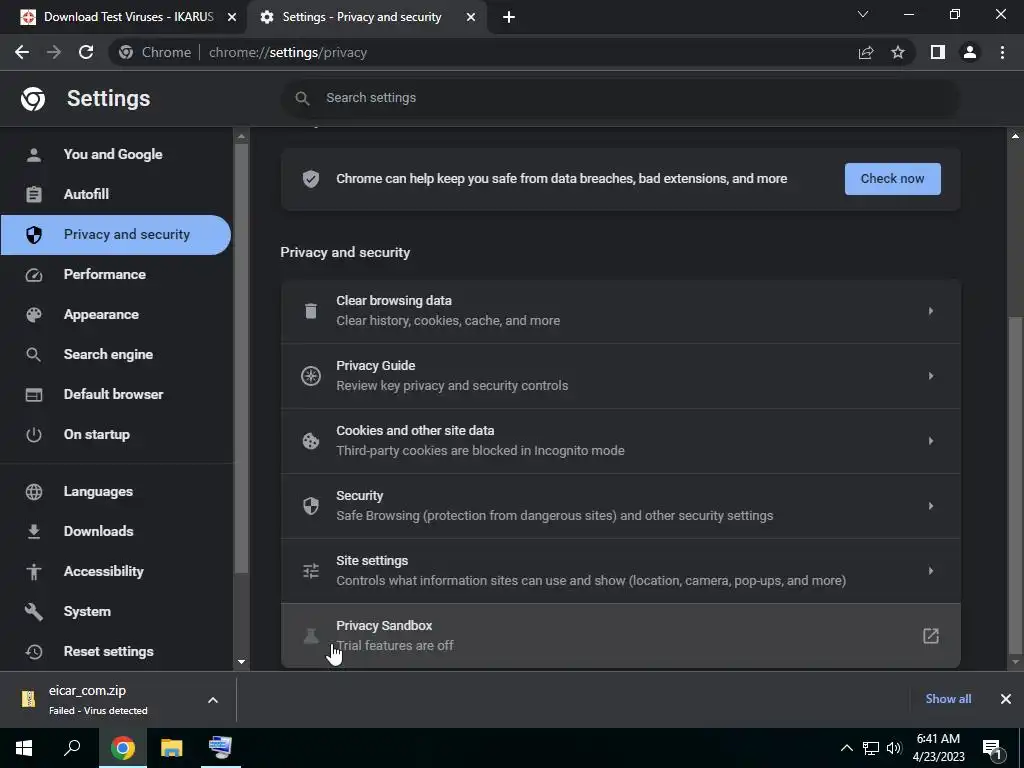
Task: Open Reset settings section
Action: click(116, 651)
